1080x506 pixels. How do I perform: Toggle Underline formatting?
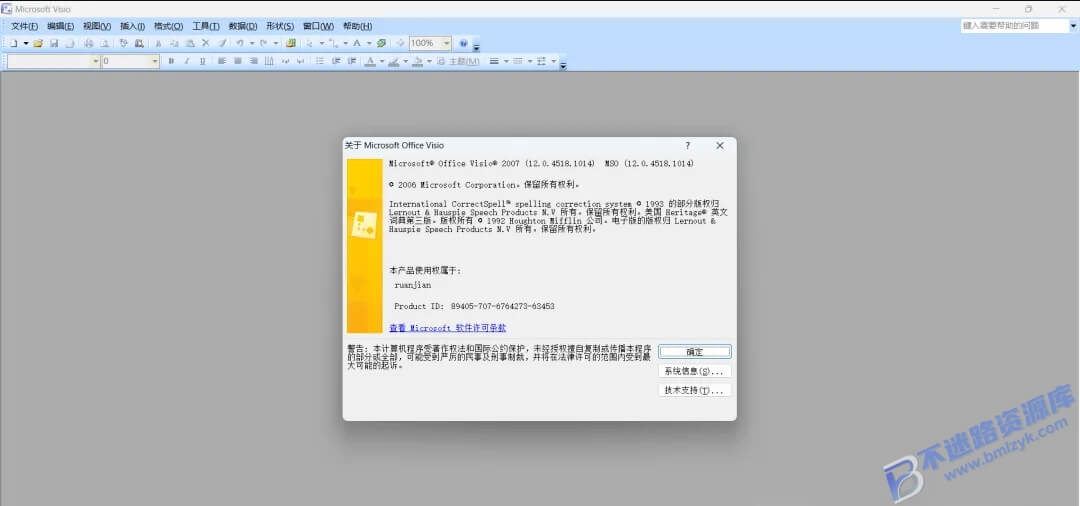click(202, 61)
